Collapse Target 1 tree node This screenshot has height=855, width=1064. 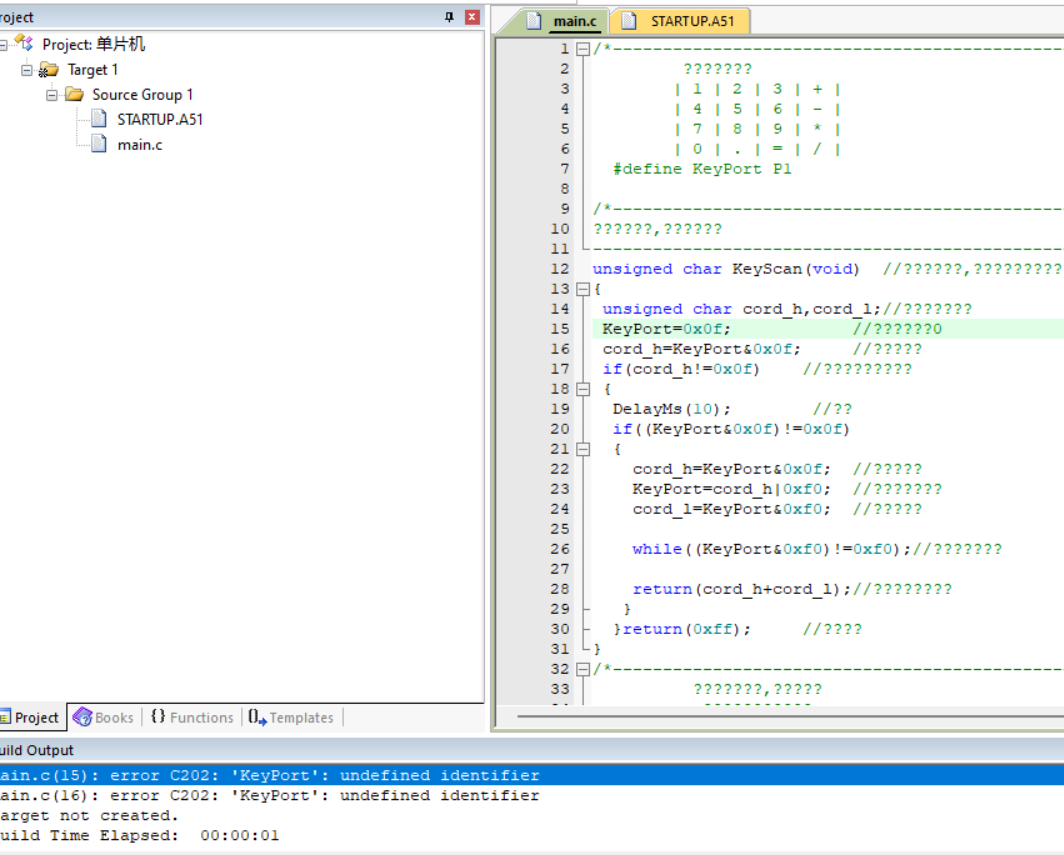click(26, 70)
